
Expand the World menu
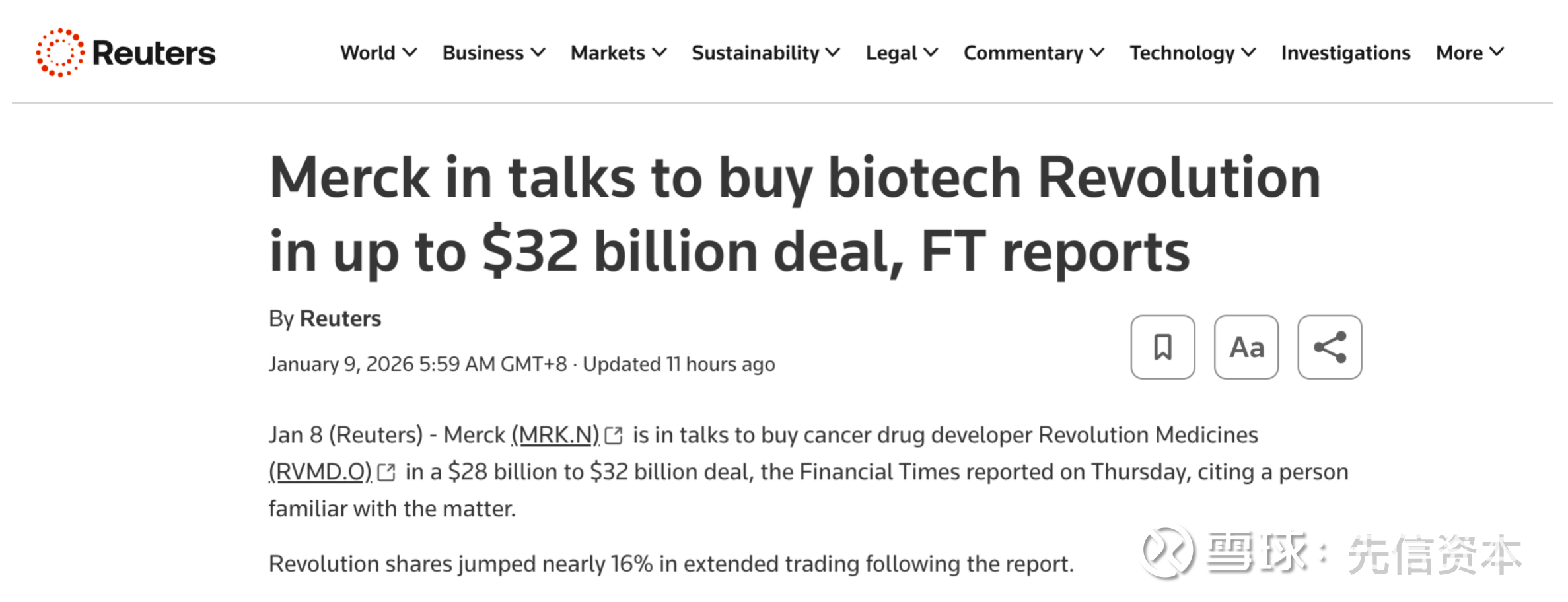[378, 53]
